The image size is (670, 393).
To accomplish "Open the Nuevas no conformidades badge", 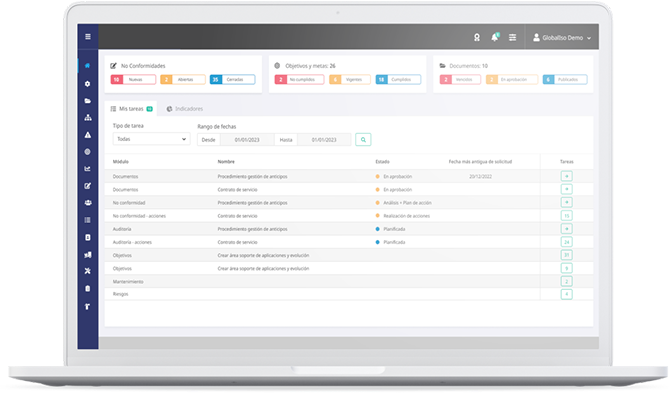I will click(133, 79).
